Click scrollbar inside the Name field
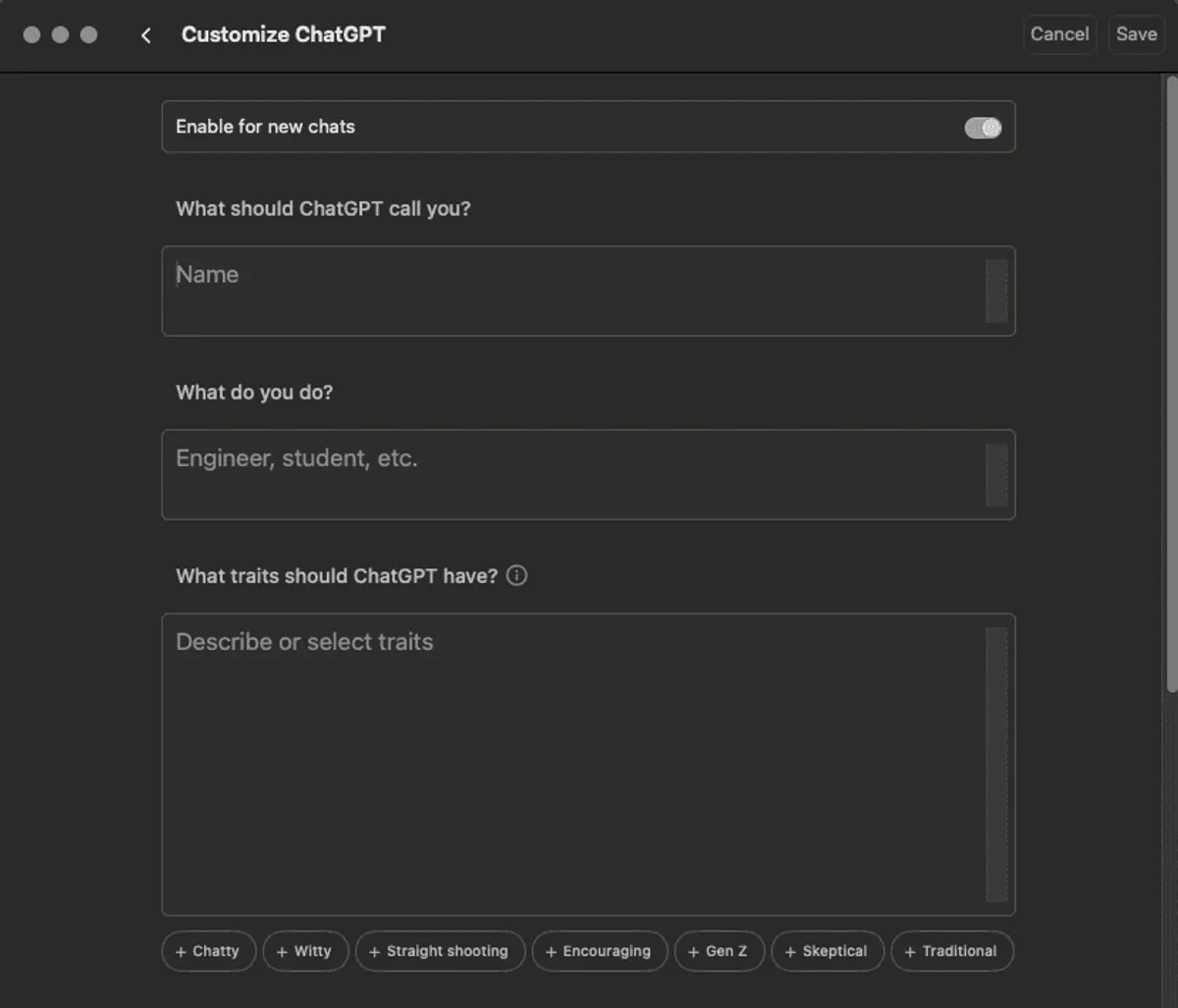This screenshot has height=1008, width=1178. pos(996,291)
